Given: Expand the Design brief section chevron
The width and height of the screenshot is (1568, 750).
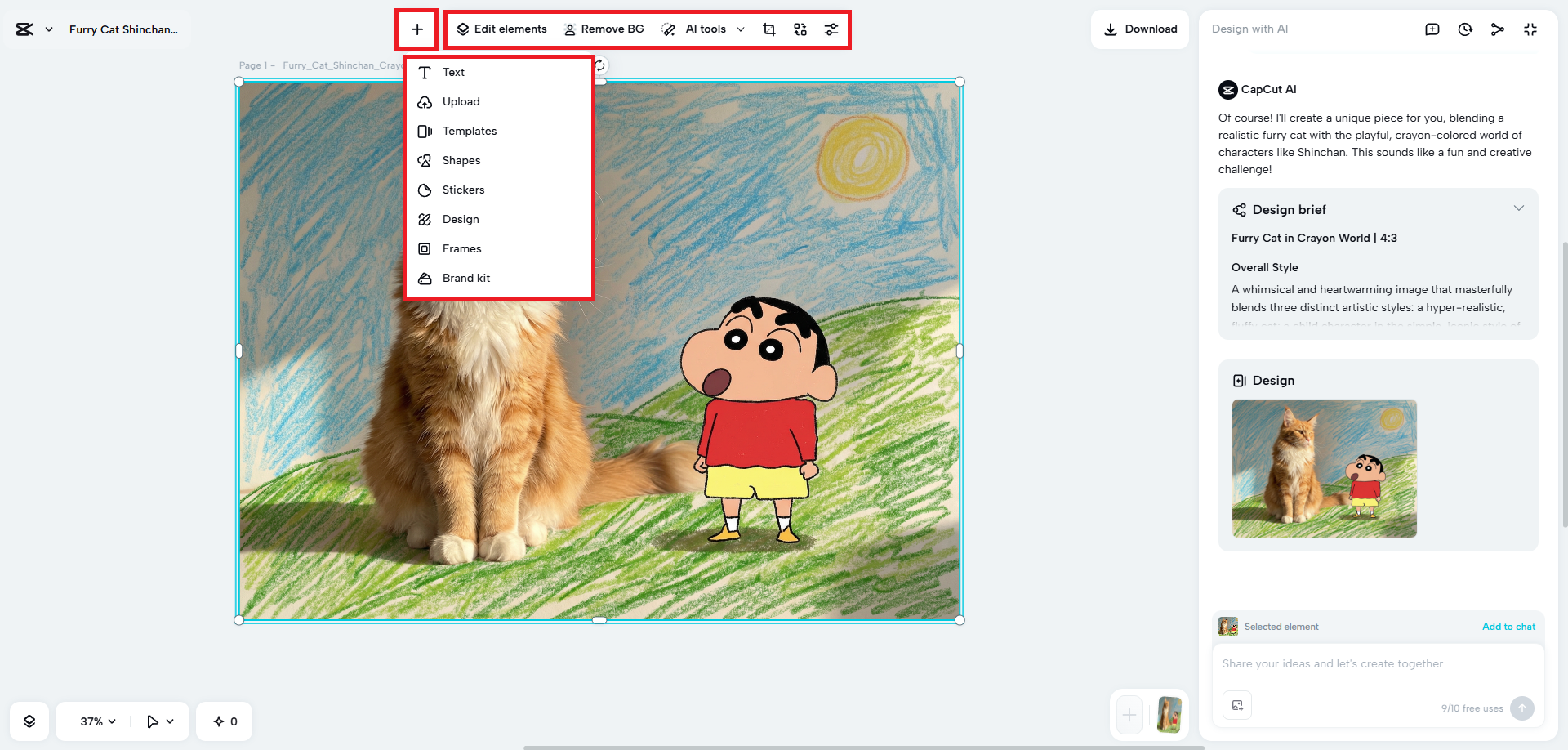Looking at the screenshot, I should click(x=1519, y=208).
